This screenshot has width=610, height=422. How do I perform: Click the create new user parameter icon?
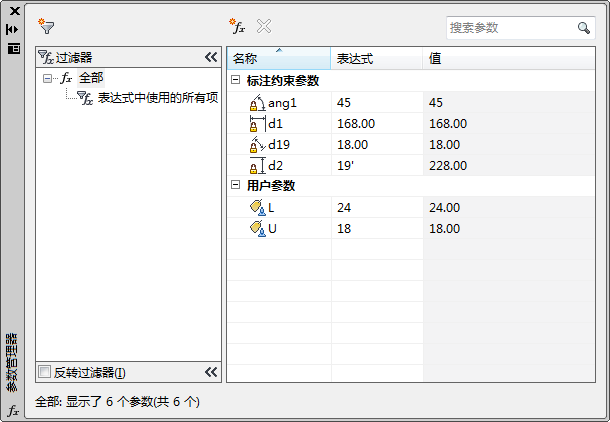pyautogui.click(x=237, y=27)
